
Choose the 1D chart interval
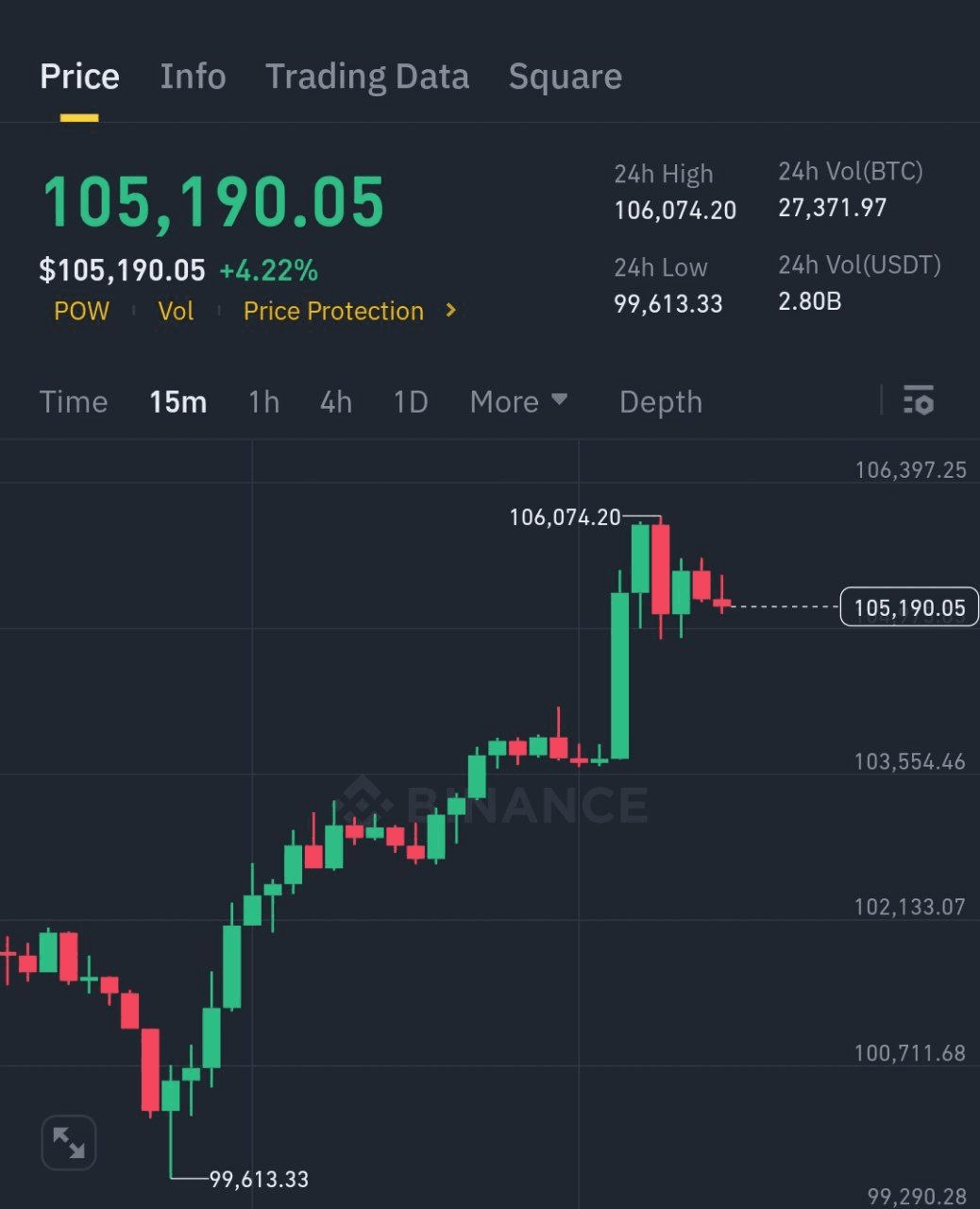[411, 401]
